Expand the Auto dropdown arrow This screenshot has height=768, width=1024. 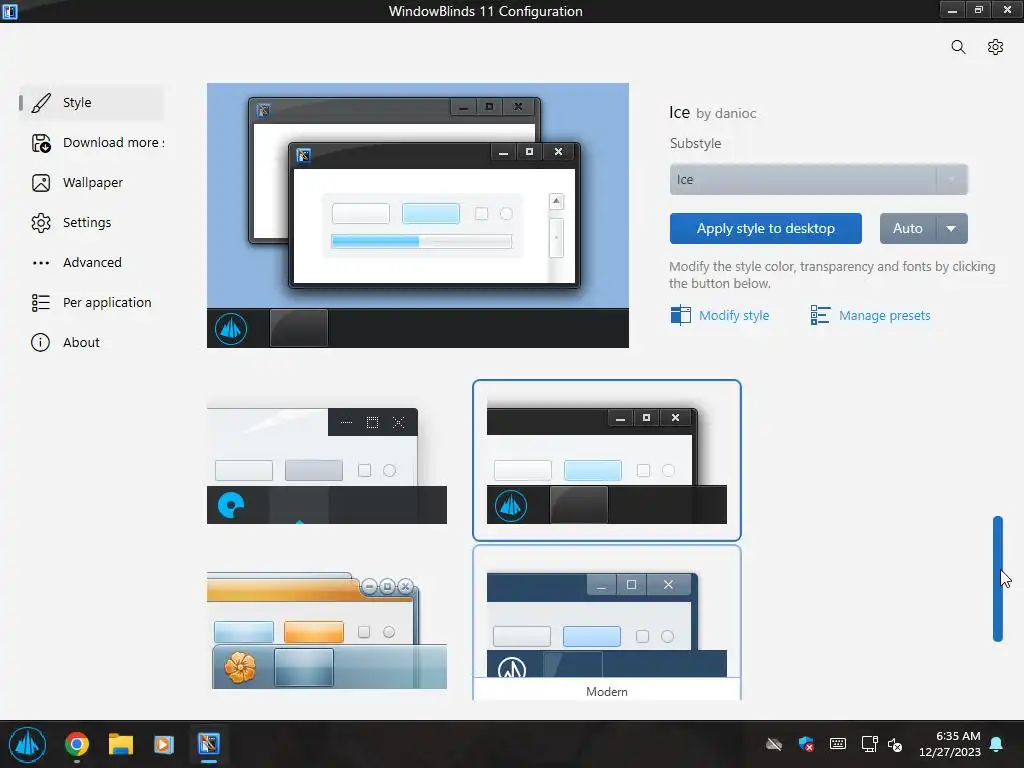click(x=952, y=229)
